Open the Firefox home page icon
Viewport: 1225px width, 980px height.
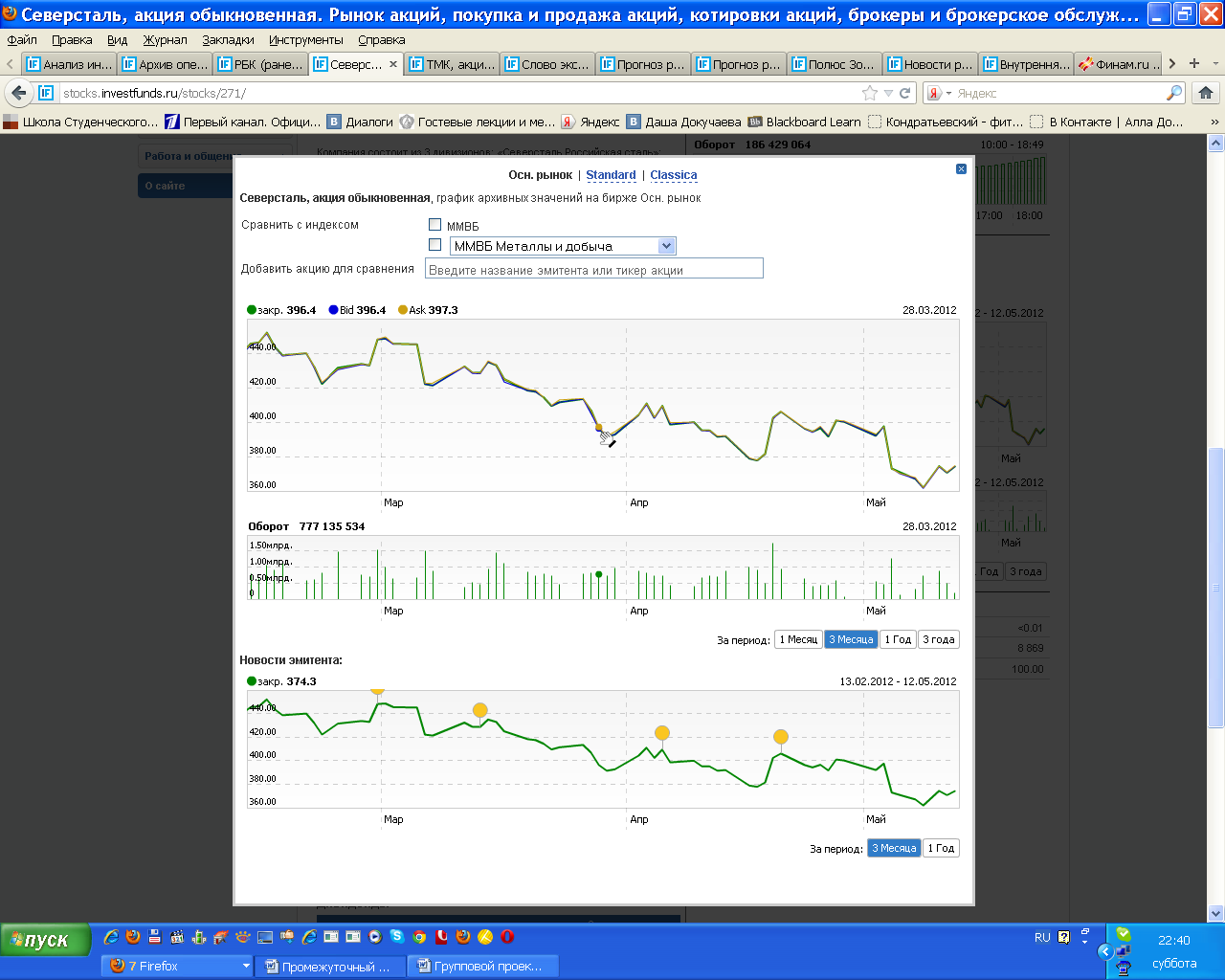(x=1206, y=93)
